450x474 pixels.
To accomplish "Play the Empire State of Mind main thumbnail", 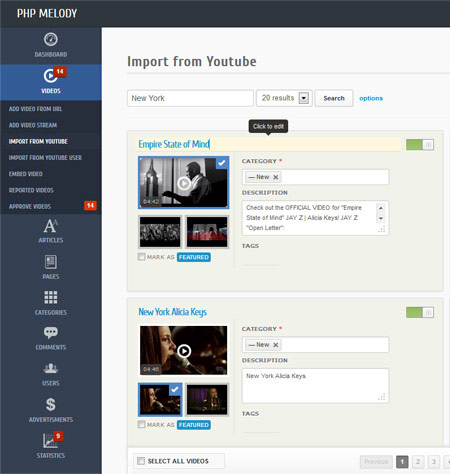I will pos(184,183).
